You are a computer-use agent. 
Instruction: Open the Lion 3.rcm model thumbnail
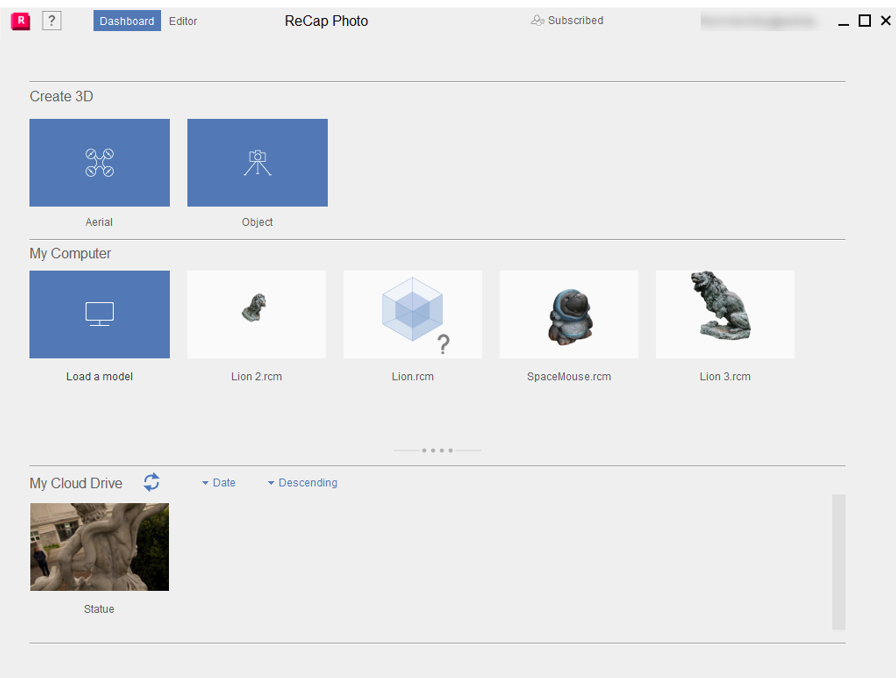pos(725,314)
